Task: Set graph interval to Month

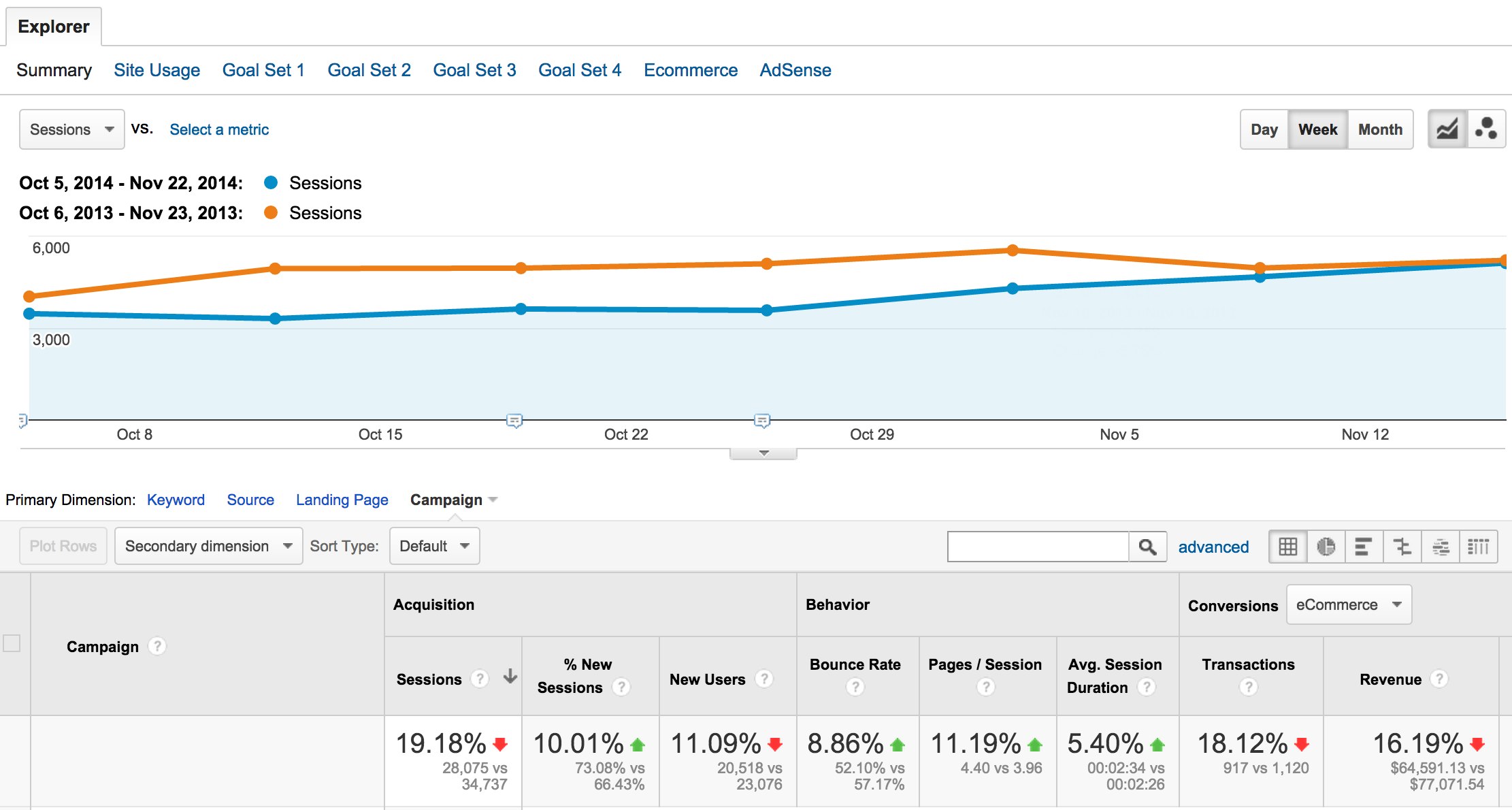Action: click(1380, 129)
